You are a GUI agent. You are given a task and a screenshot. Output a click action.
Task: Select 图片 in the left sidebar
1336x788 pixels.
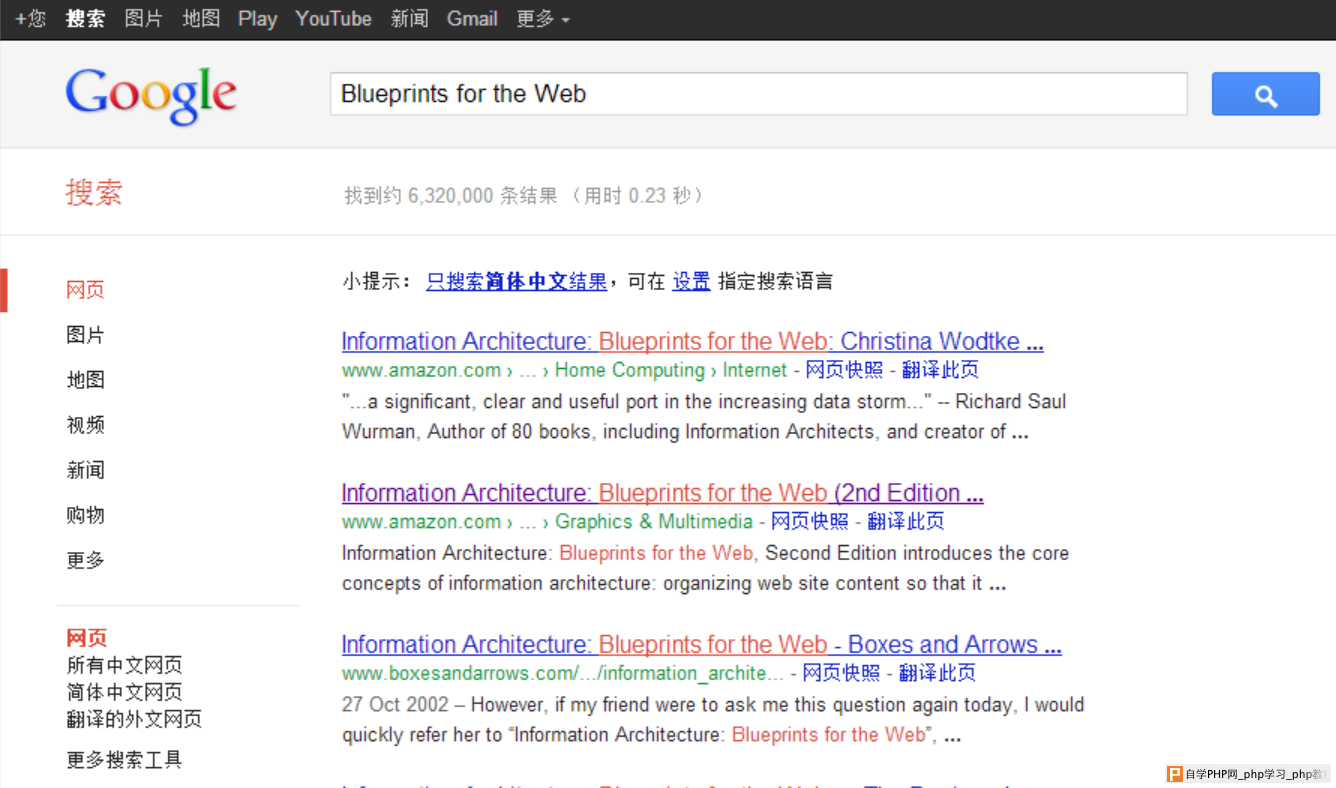click(85, 335)
